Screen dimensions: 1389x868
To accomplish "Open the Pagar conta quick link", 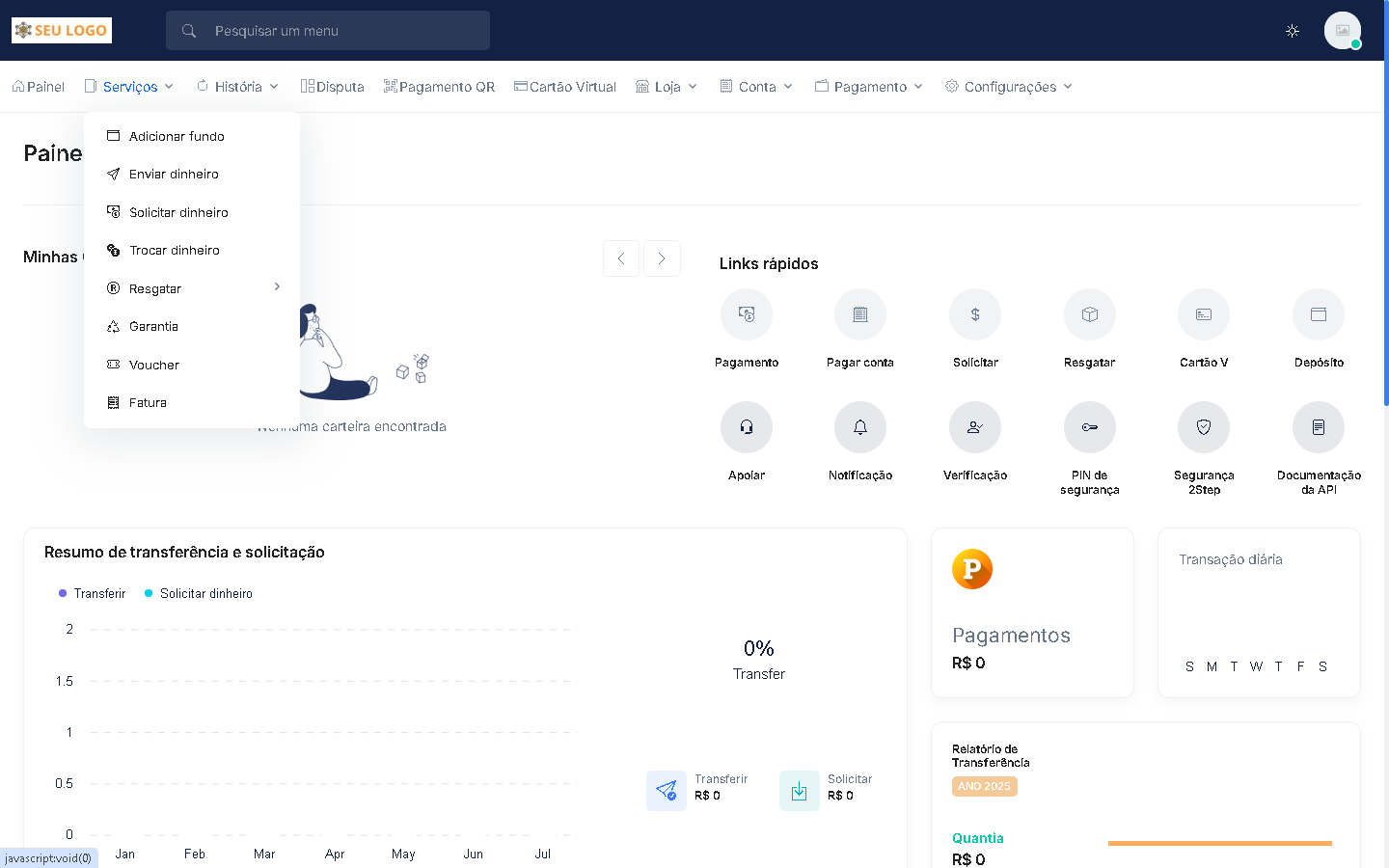I will pos(859,314).
